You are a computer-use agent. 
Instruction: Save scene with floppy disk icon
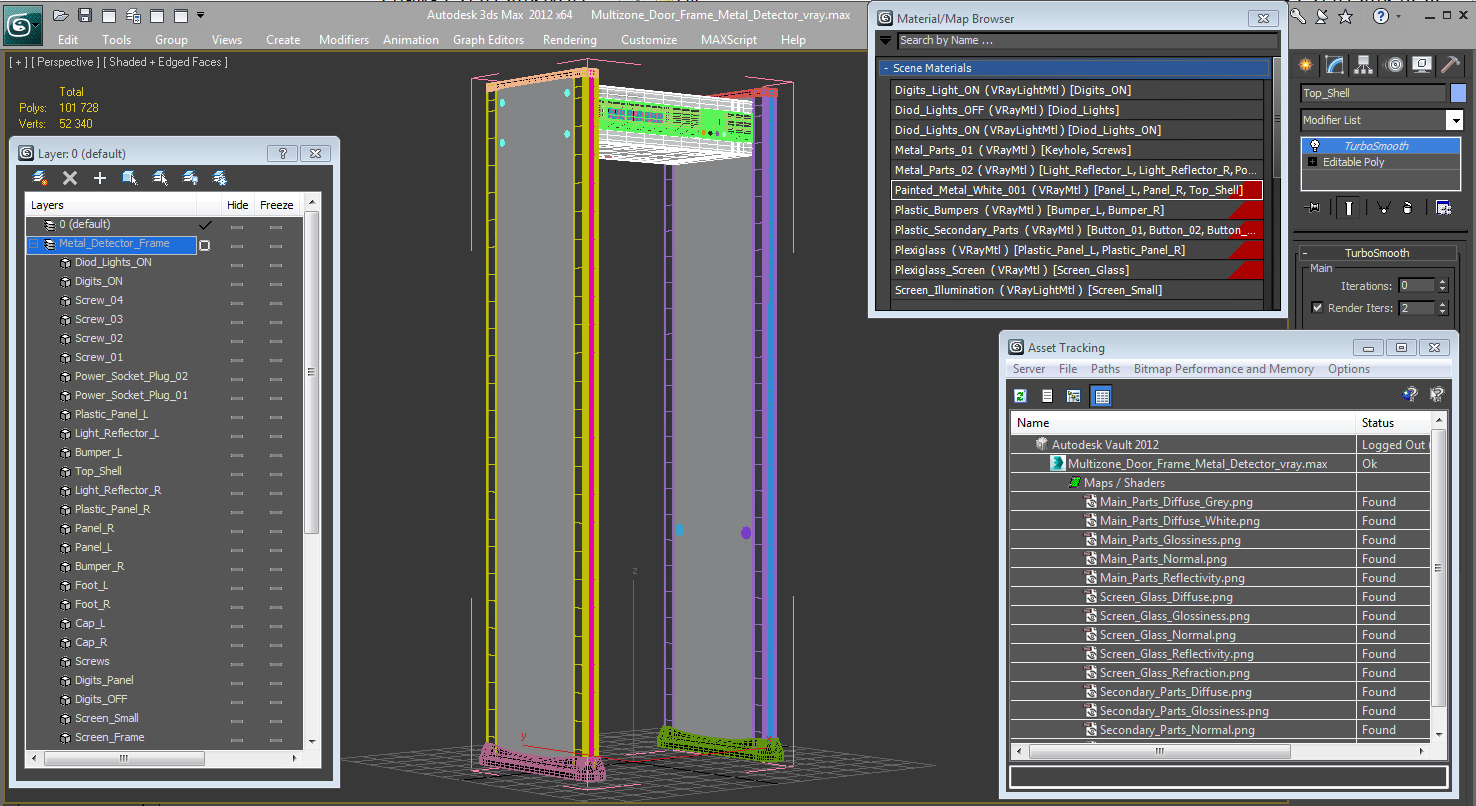coord(85,15)
